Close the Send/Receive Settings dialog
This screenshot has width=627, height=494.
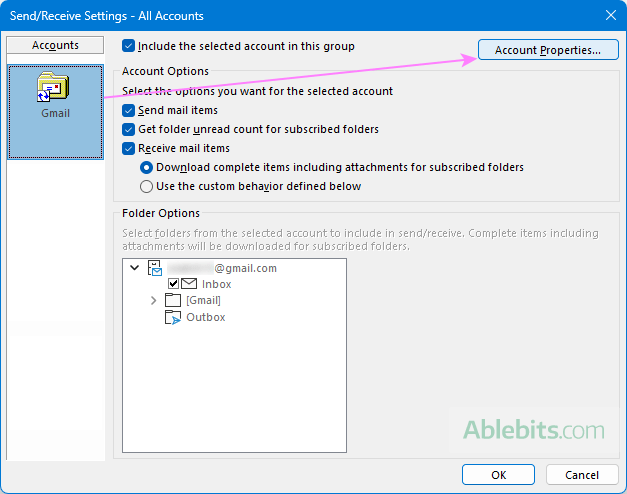coord(611,15)
